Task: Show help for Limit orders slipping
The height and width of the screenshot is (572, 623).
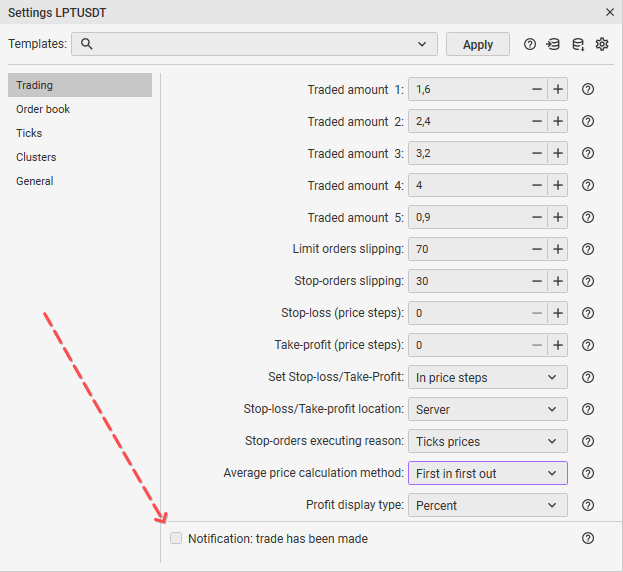Action: 588,249
